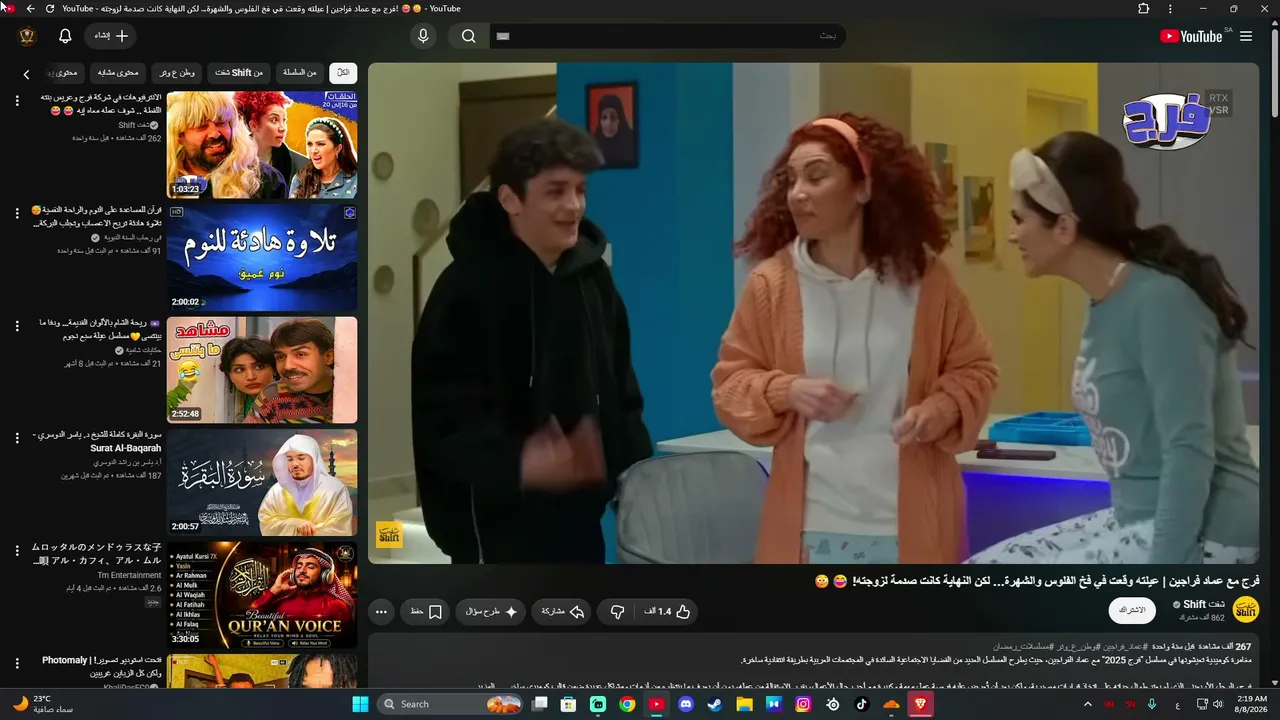The image size is (1280, 720).
Task: Select the الكل filter chip
Action: pyautogui.click(x=343, y=72)
